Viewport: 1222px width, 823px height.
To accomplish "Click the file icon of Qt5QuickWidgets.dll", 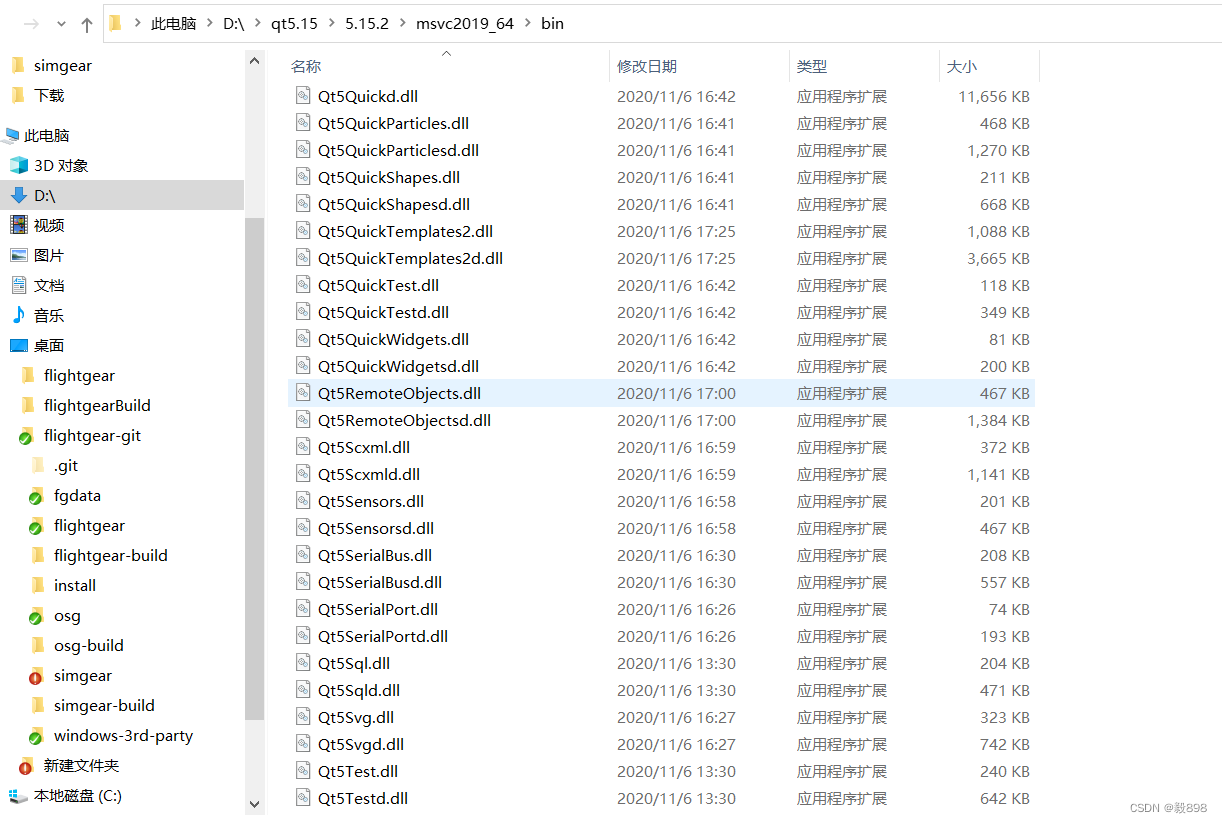I will click(x=303, y=339).
